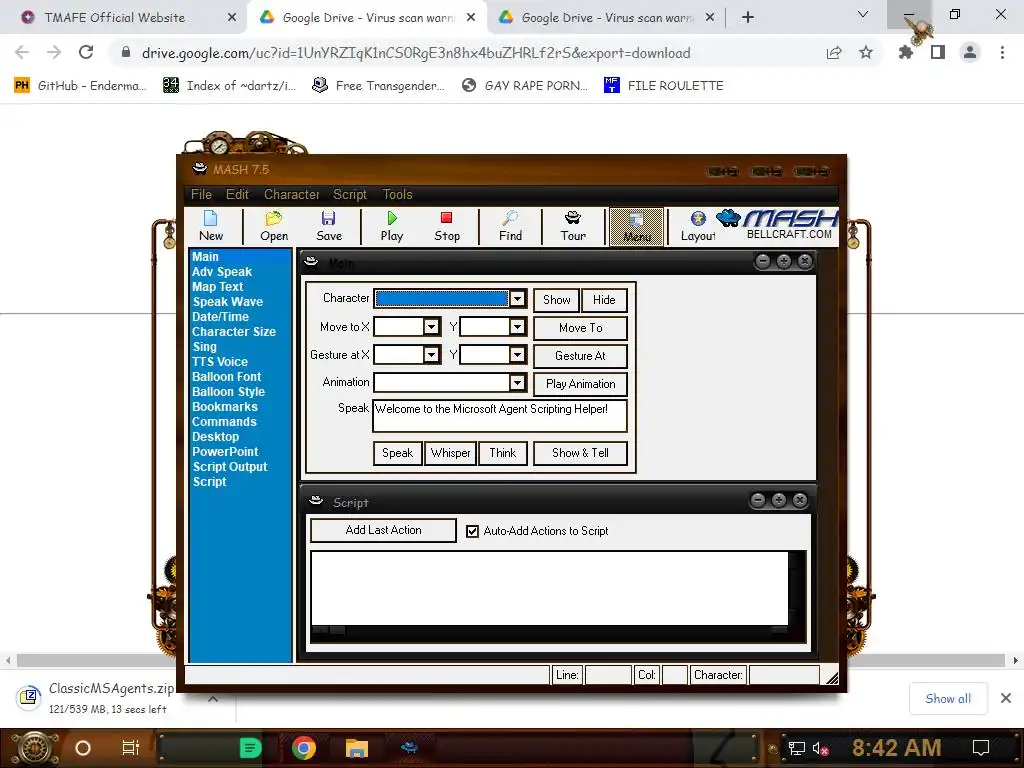
Task: Start the script with the green Play icon
Action: point(392,226)
